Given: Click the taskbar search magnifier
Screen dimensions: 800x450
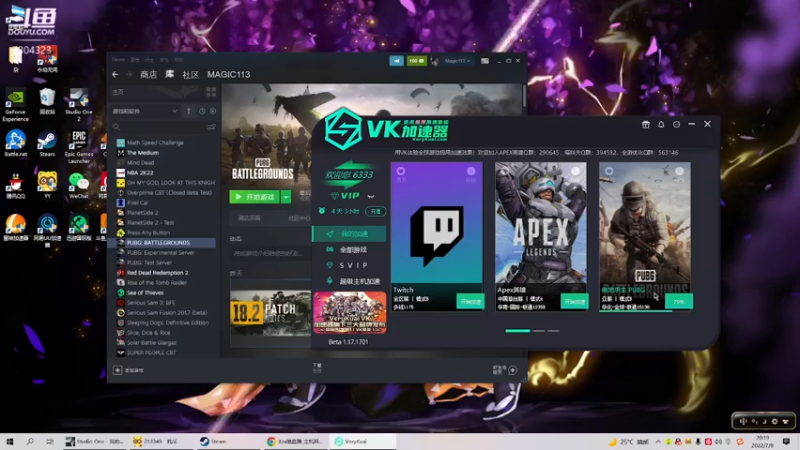Looking at the screenshot, I should point(30,441).
